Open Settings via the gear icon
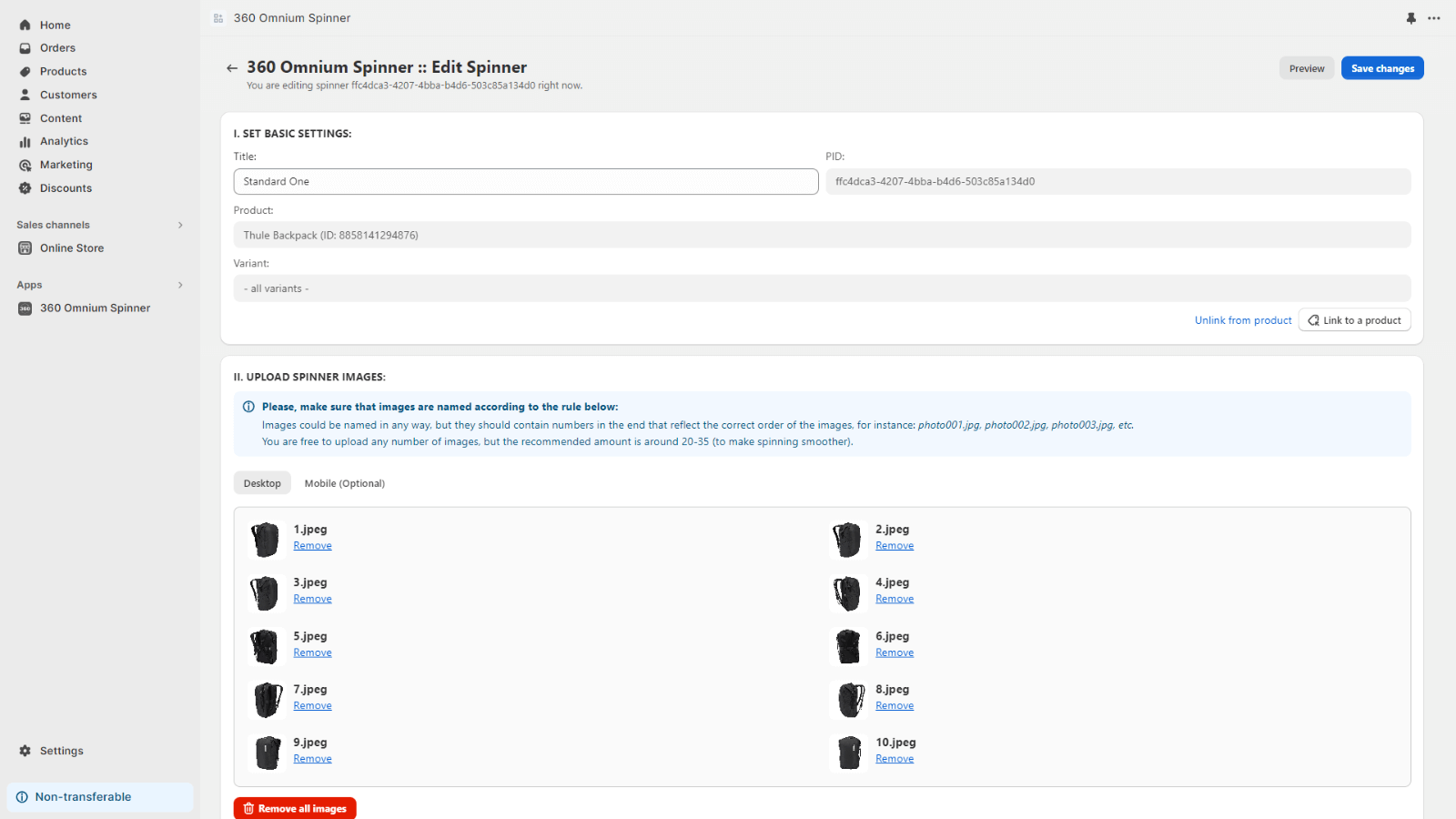Image resolution: width=1456 pixels, height=819 pixels. 25,750
